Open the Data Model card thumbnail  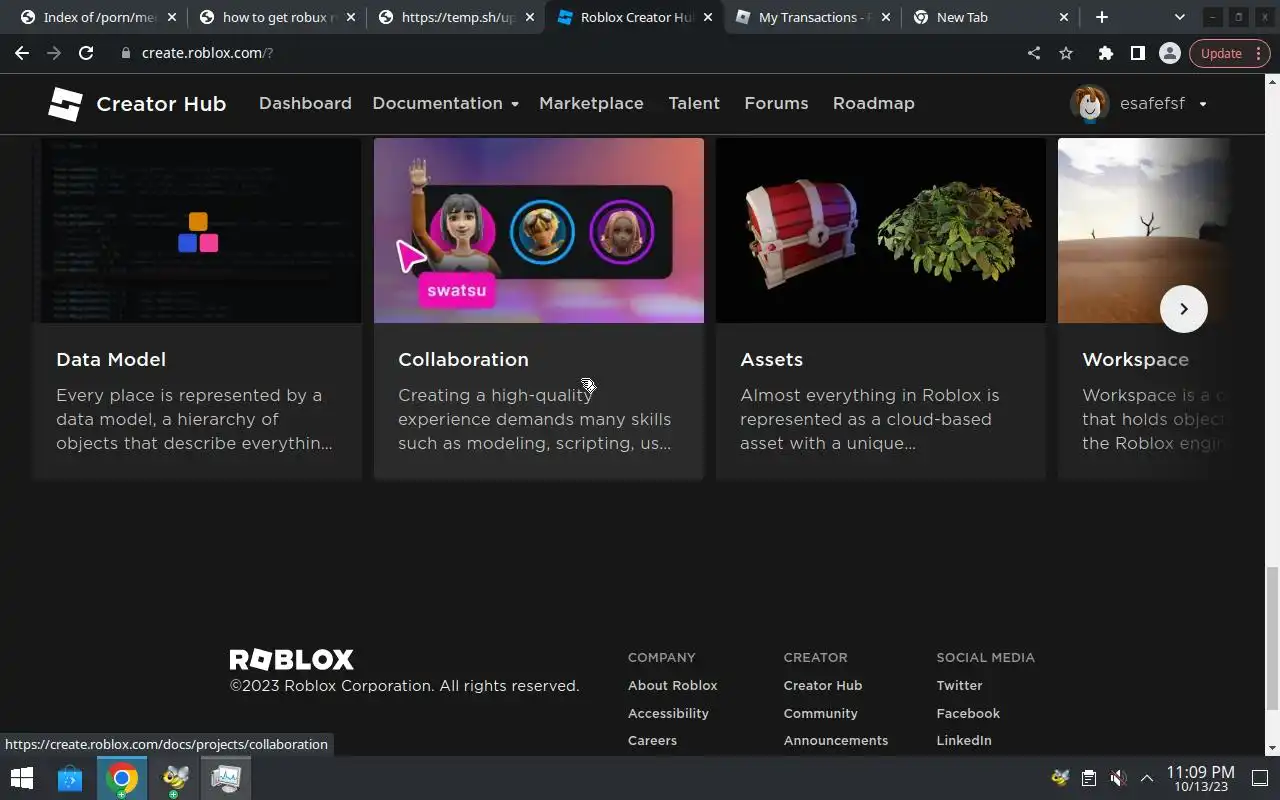click(197, 230)
